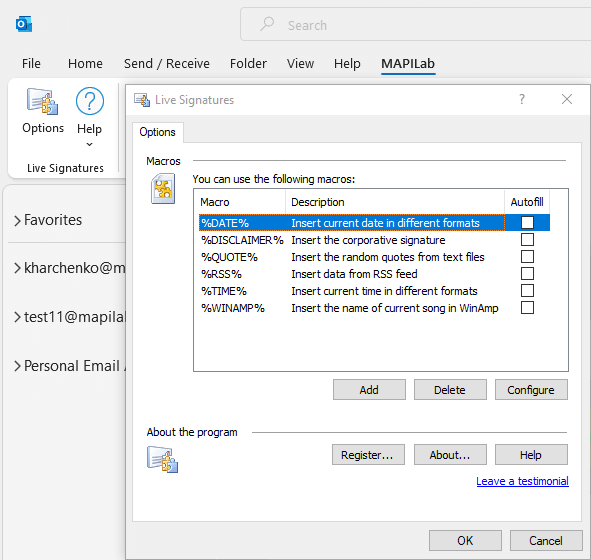Open the Folder tab
This screenshot has width=591, height=560.
point(248,63)
